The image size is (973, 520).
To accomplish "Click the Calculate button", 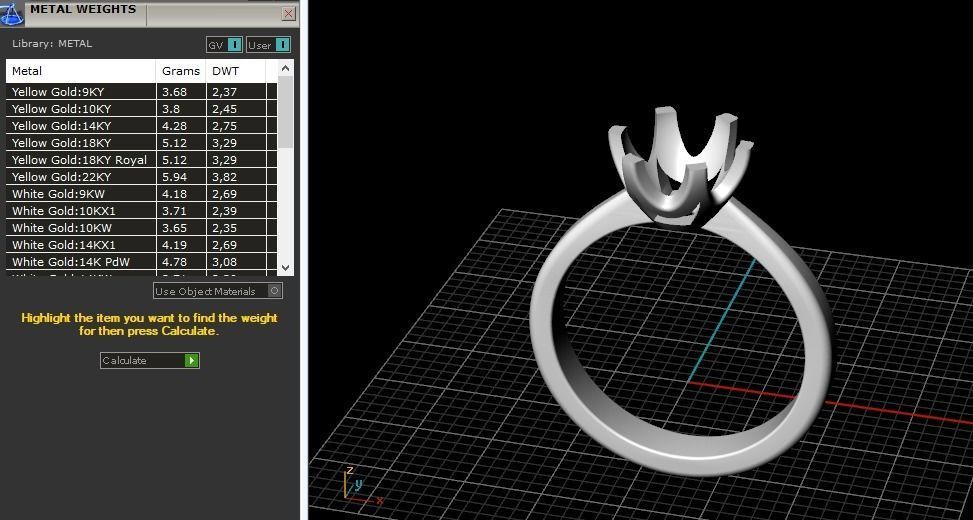I will click(x=150, y=361).
